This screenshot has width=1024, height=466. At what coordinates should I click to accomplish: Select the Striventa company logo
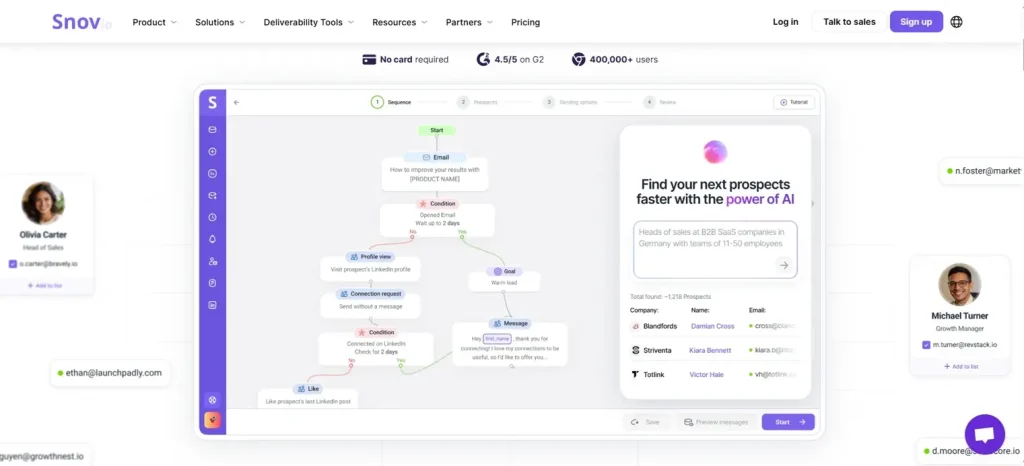coord(635,350)
